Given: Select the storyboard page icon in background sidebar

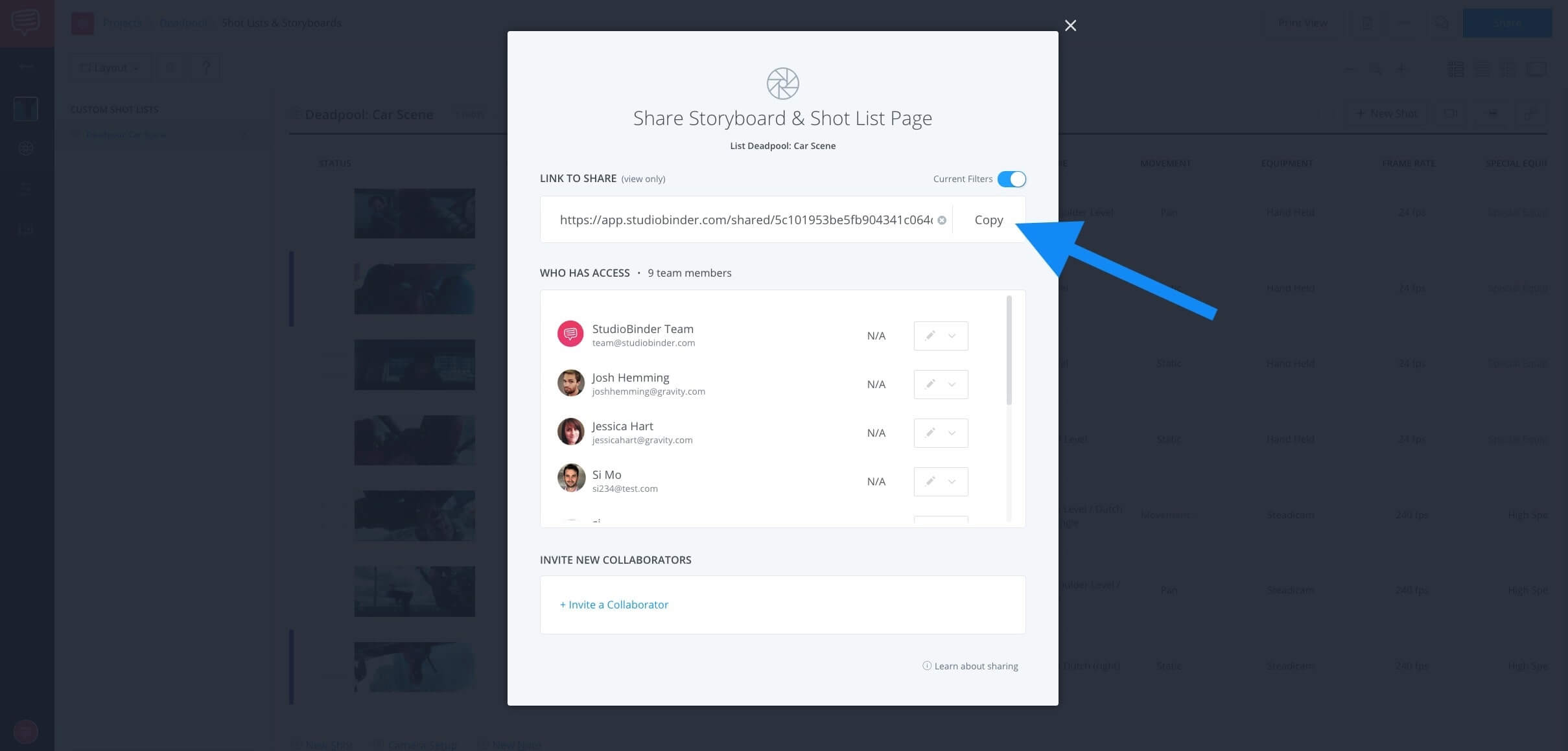Looking at the screenshot, I should (x=26, y=109).
